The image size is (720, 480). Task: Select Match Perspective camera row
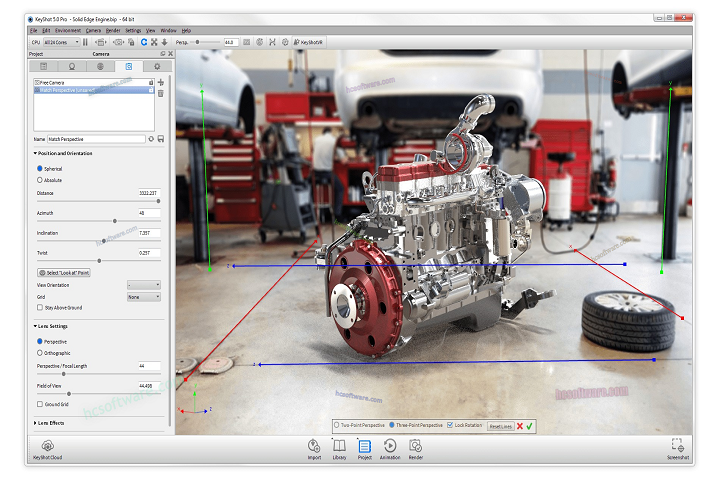94,90
